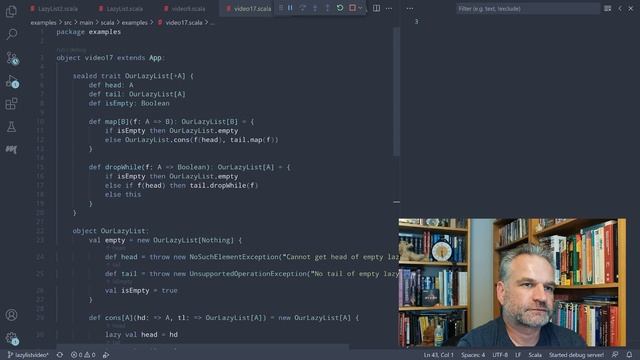Image resolution: width=640 pixels, height=360 pixels.
Task: Click the editor vertical scrollbar
Action: tap(396, 92)
